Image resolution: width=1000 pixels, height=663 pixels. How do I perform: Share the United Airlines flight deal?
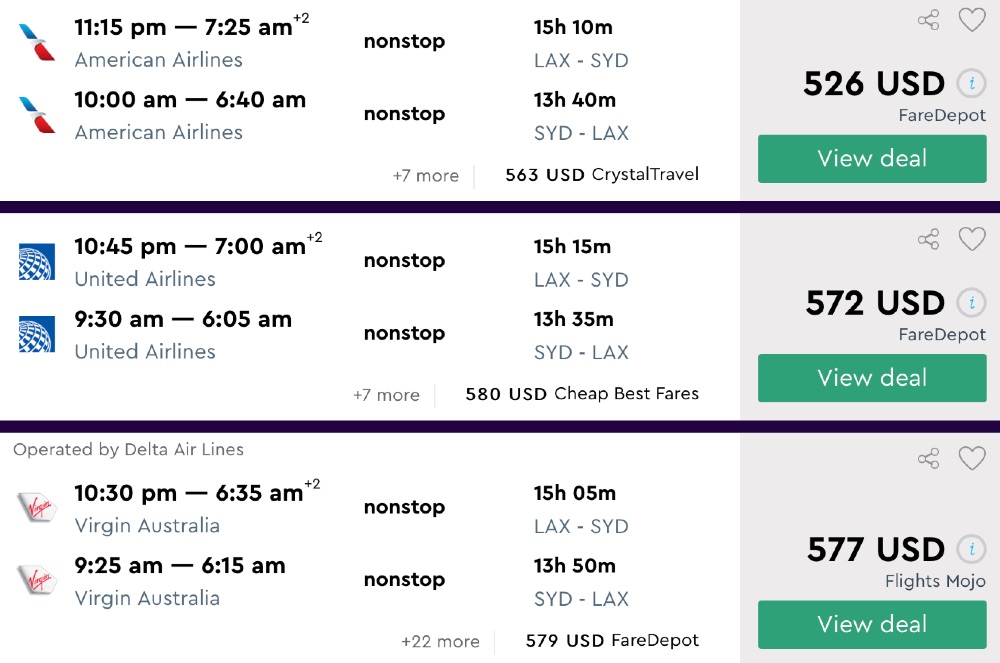point(928,239)
